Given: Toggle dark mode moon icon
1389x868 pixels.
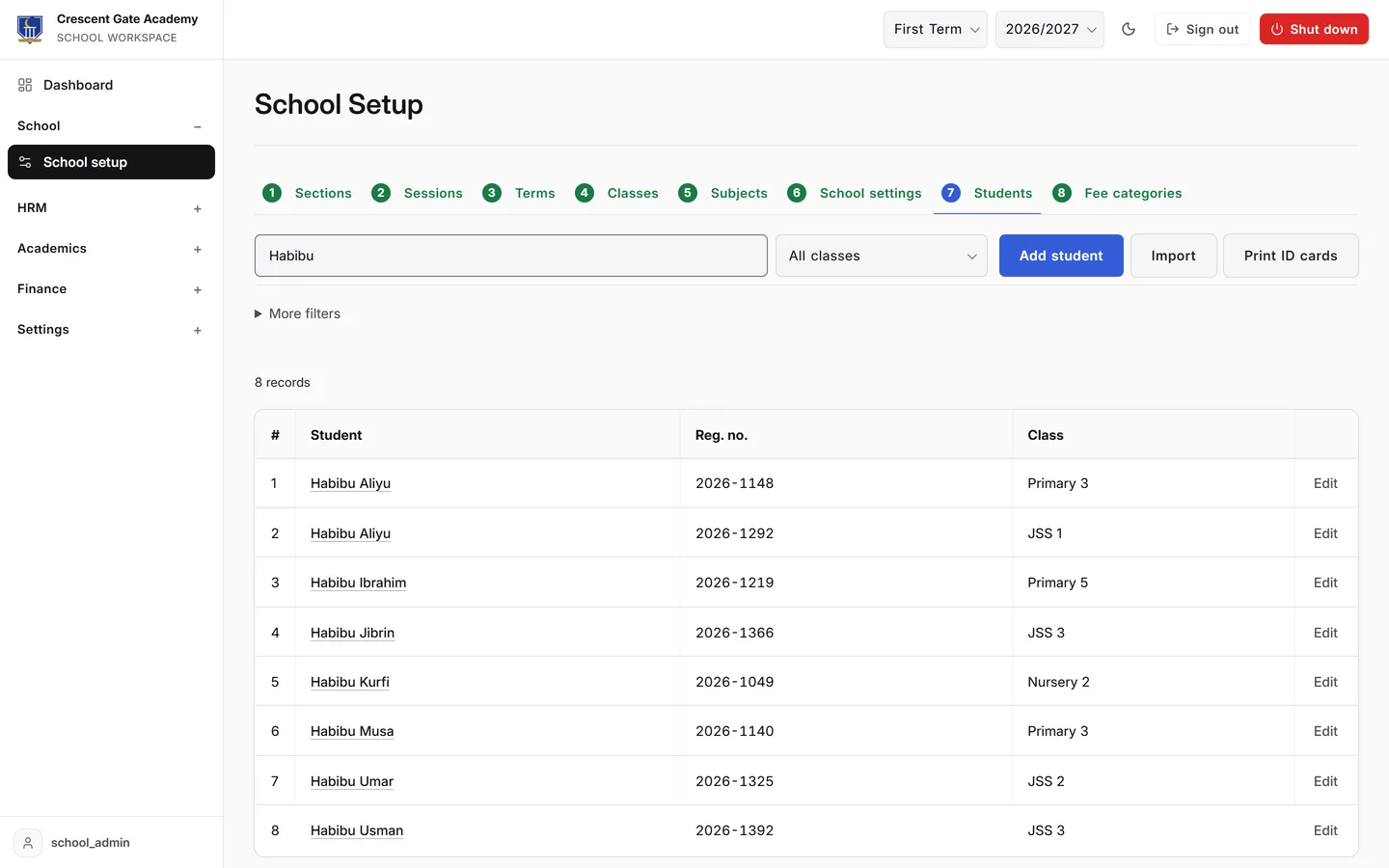Looking at the screenshot, I should coord(1129,29).
